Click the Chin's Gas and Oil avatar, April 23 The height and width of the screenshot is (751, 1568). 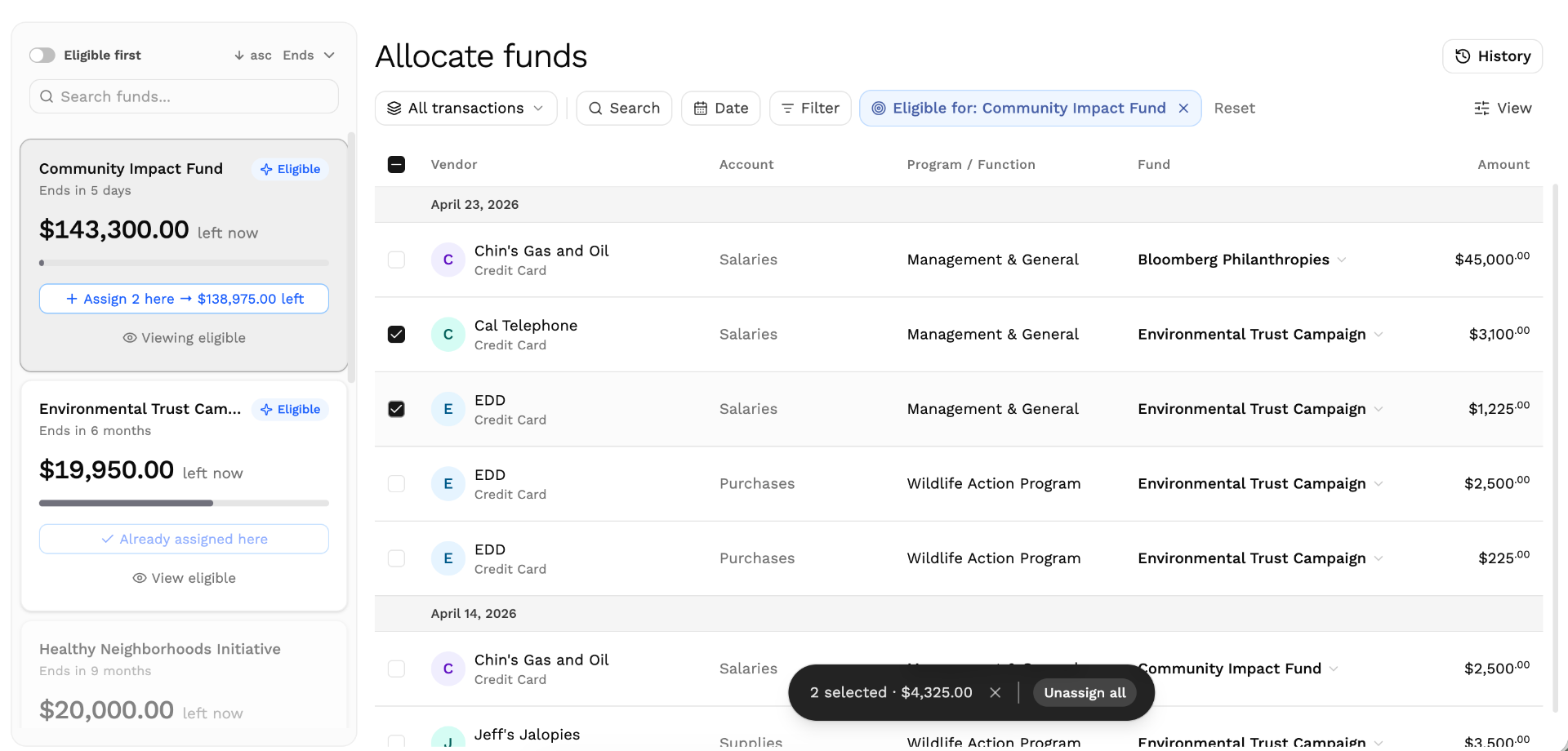pos(448,260)
